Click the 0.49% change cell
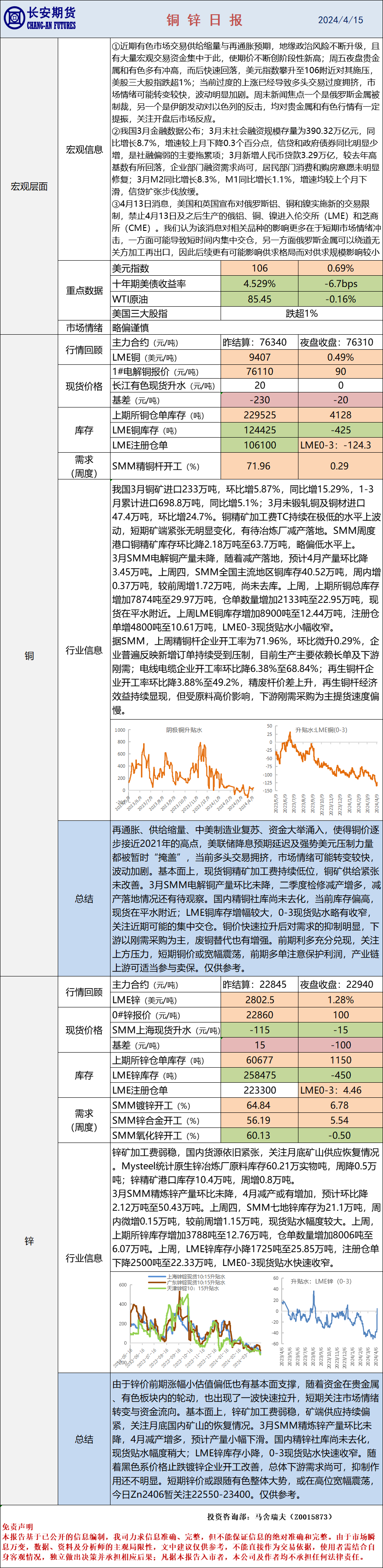Viewport: 383px width, 1568px height. (x=340, y=357)
